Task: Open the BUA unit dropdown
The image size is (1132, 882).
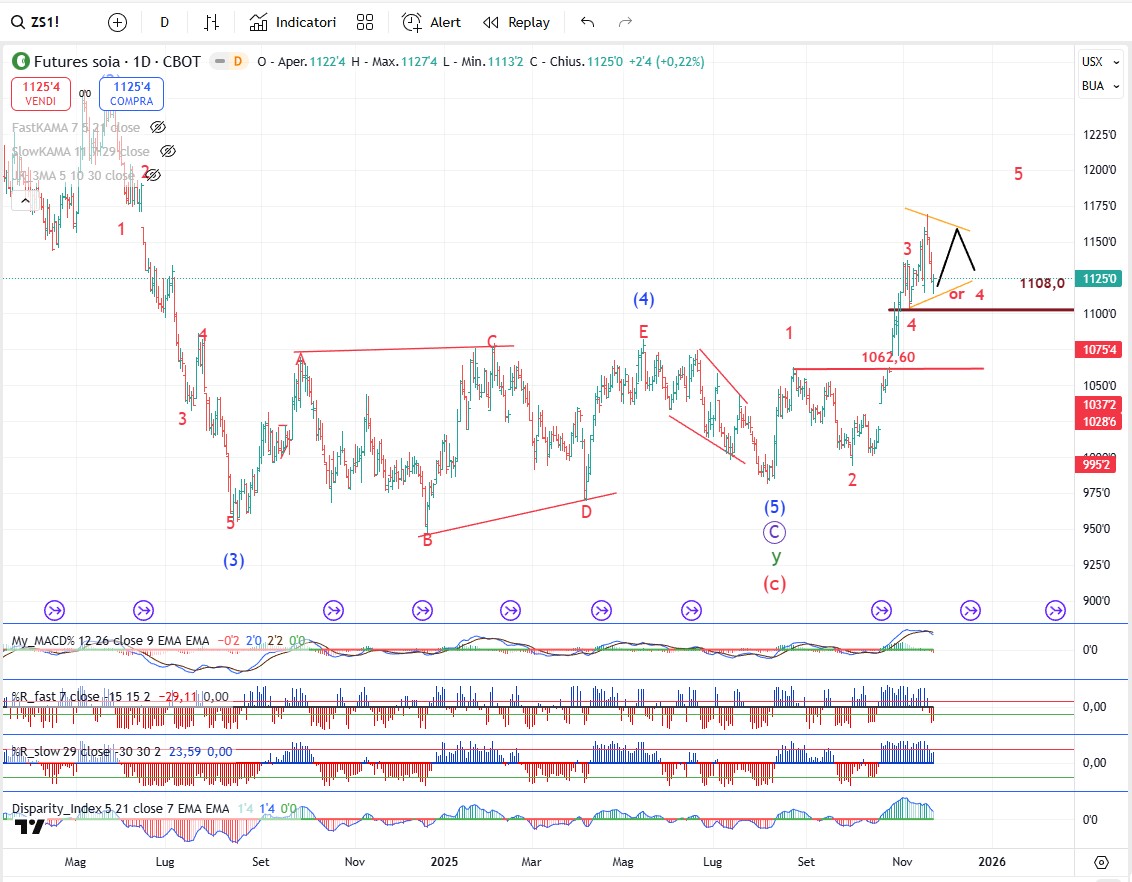Action: pos(1100,86)
